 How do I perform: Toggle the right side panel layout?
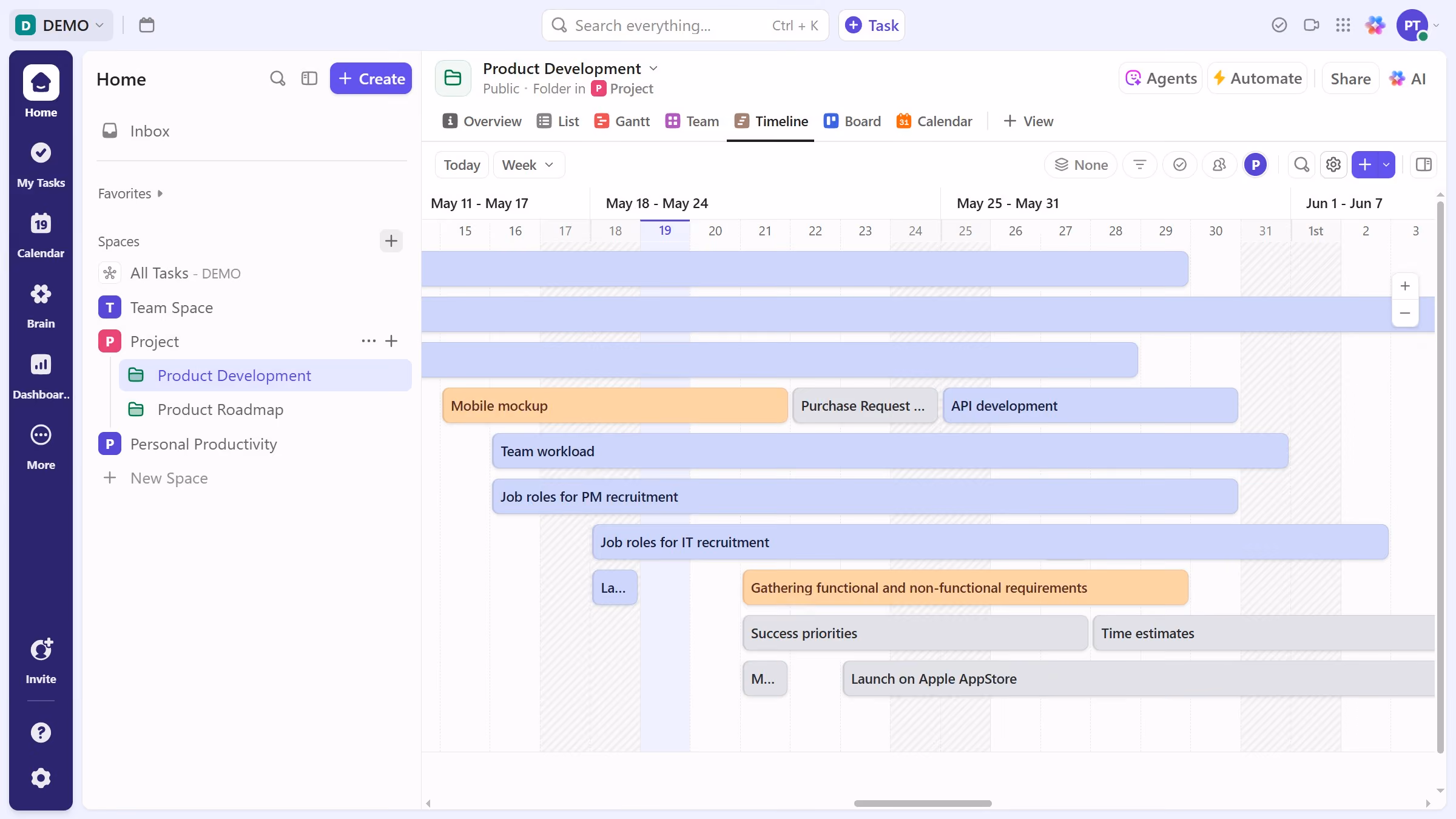point(1424,164)
